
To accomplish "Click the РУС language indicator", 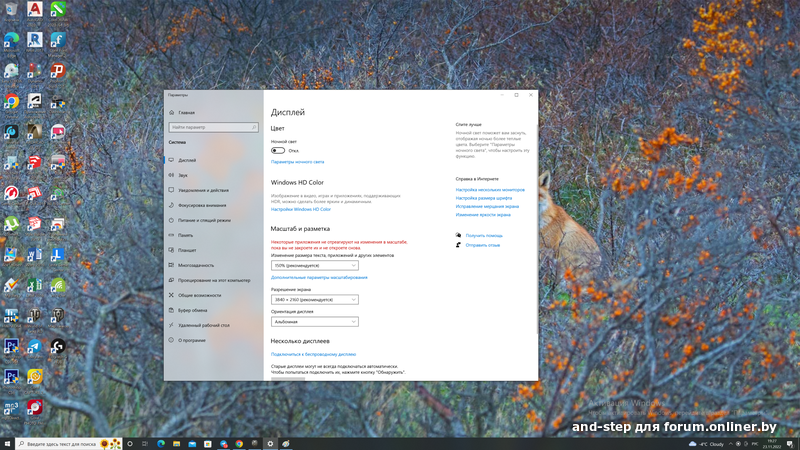I will pos(755,444).
